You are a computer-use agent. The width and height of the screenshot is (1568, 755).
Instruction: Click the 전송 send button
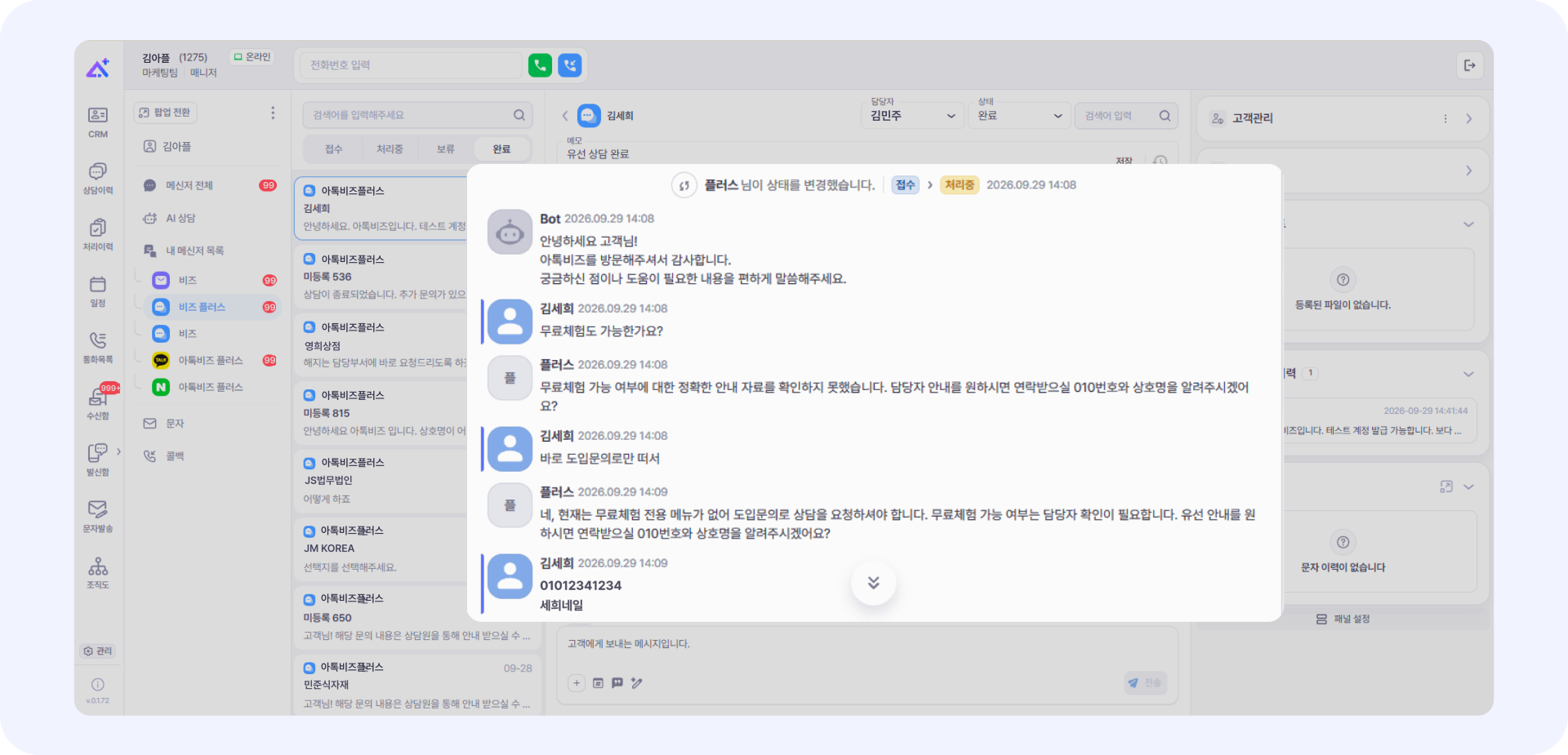click(1145, 683)
